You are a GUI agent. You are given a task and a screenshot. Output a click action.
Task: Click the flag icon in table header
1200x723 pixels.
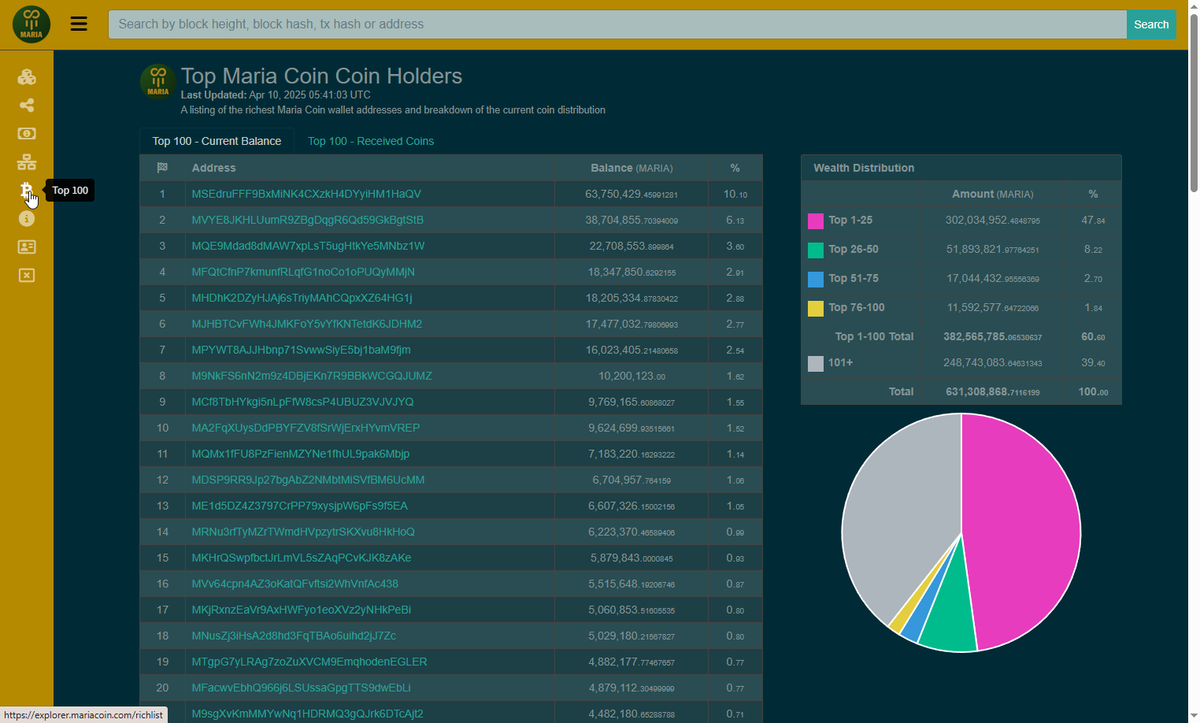(x=161, y=168)
